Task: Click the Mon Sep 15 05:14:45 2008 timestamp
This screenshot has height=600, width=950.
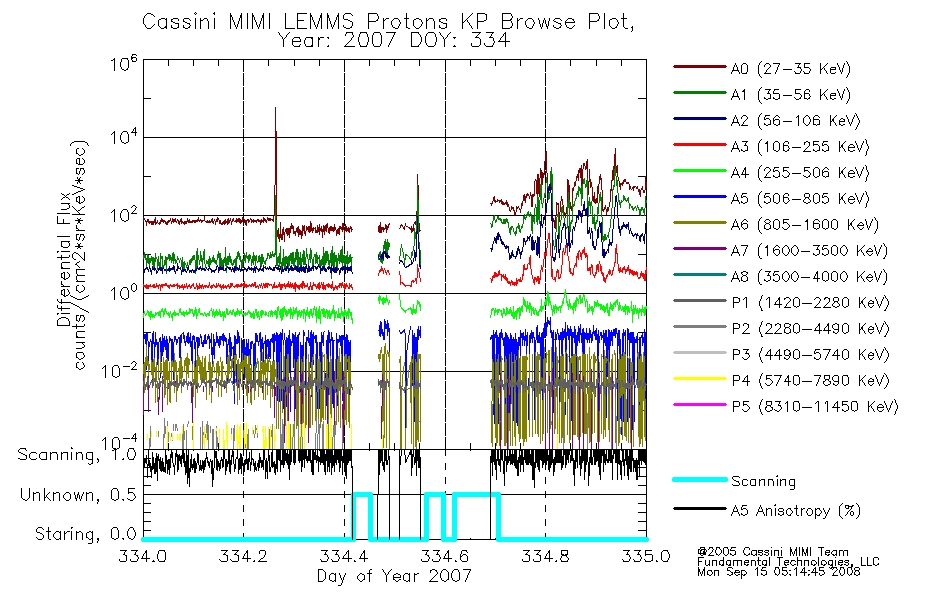Action: (779, 572)
